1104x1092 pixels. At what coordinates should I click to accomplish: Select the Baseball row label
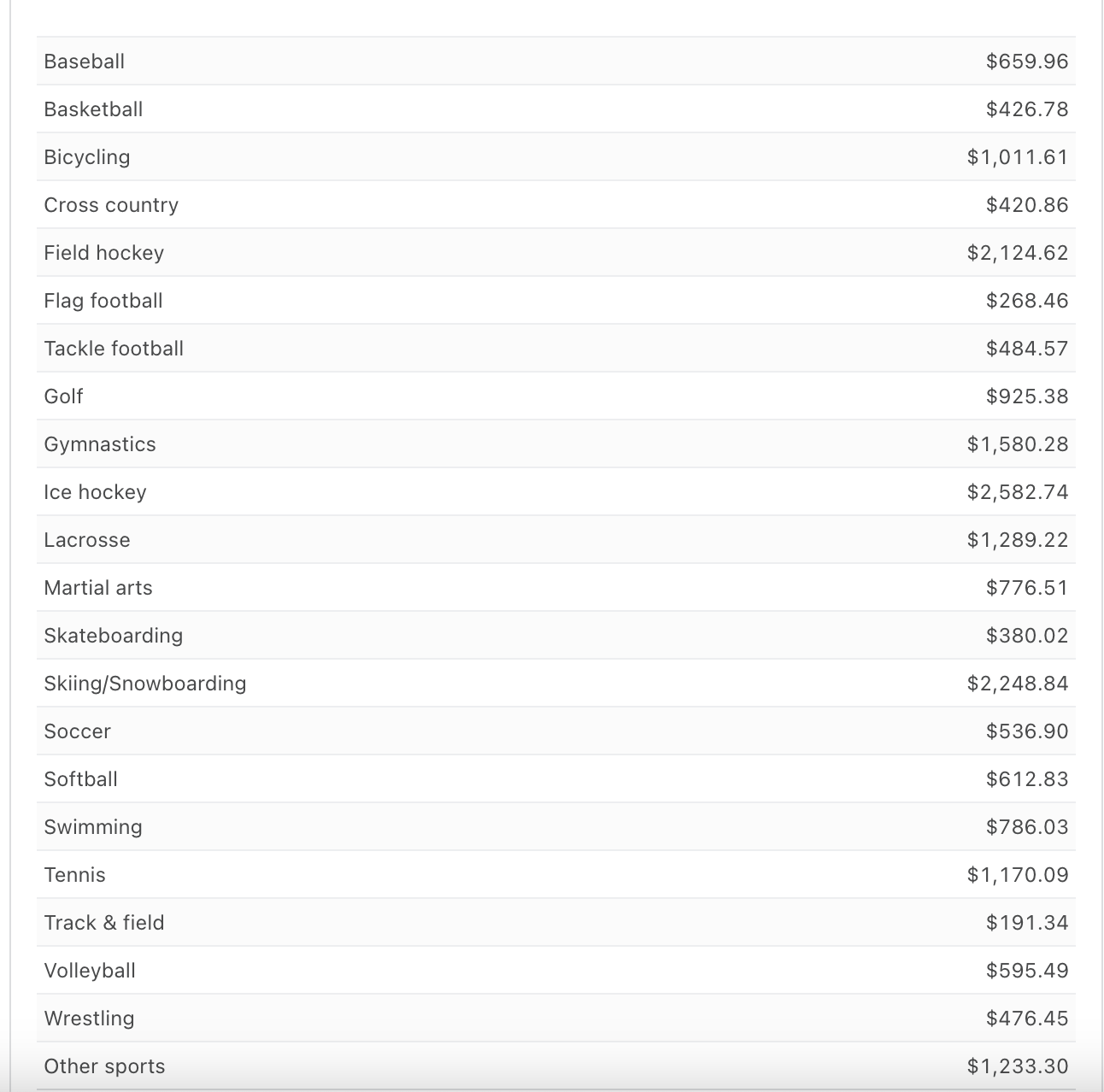(84, 62)
